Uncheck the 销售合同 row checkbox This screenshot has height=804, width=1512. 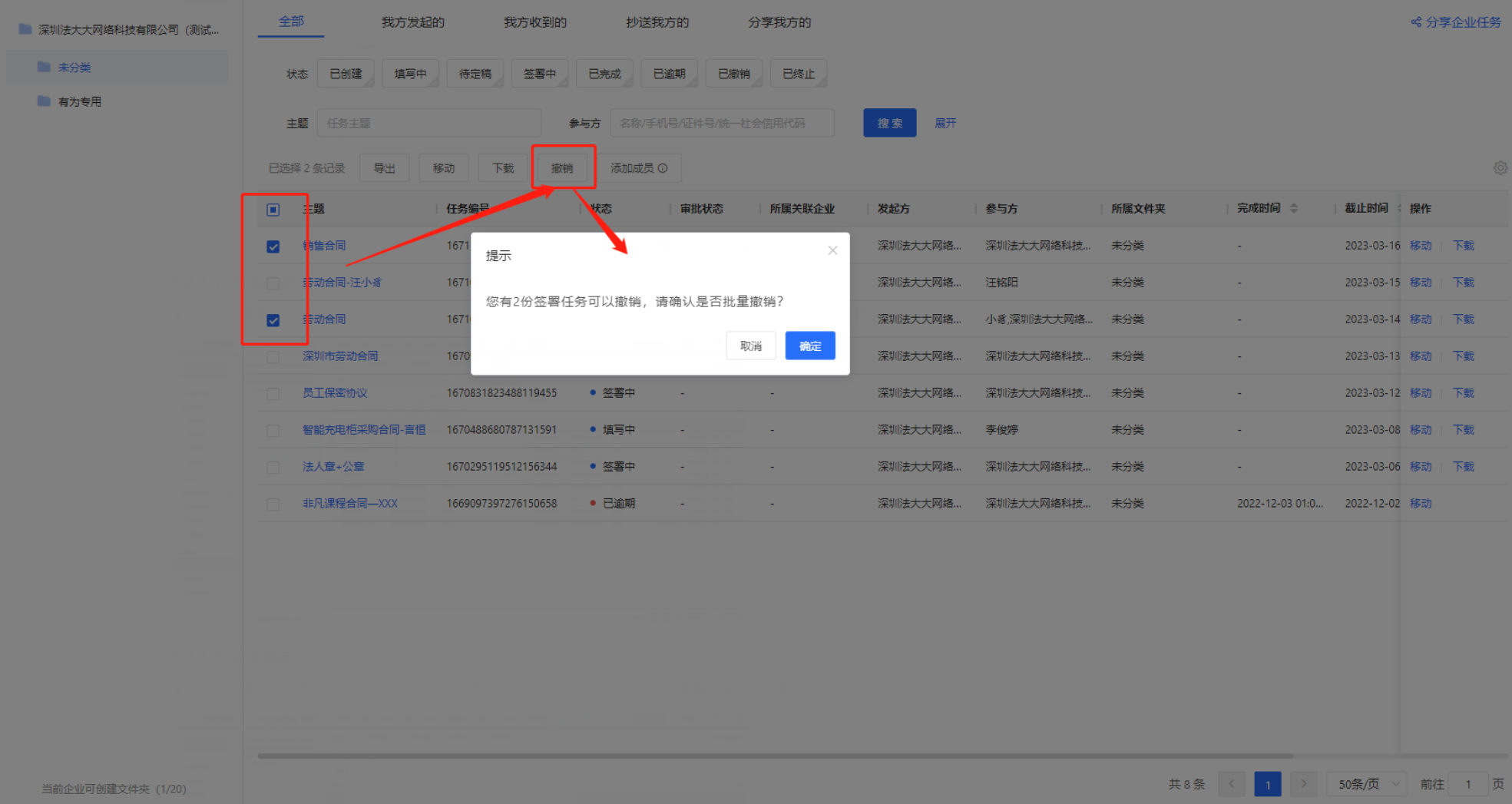click(273, 246)
